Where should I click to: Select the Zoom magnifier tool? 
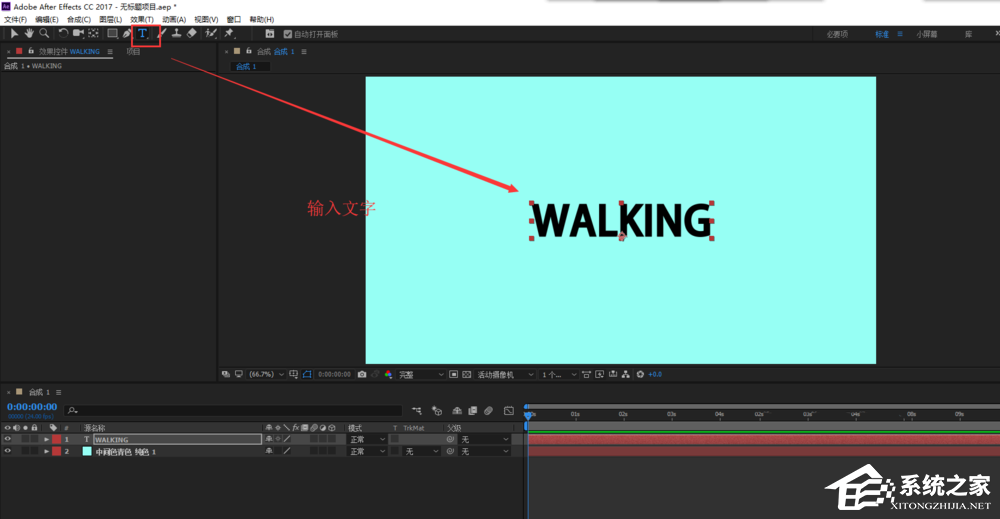tap(44, 33)
